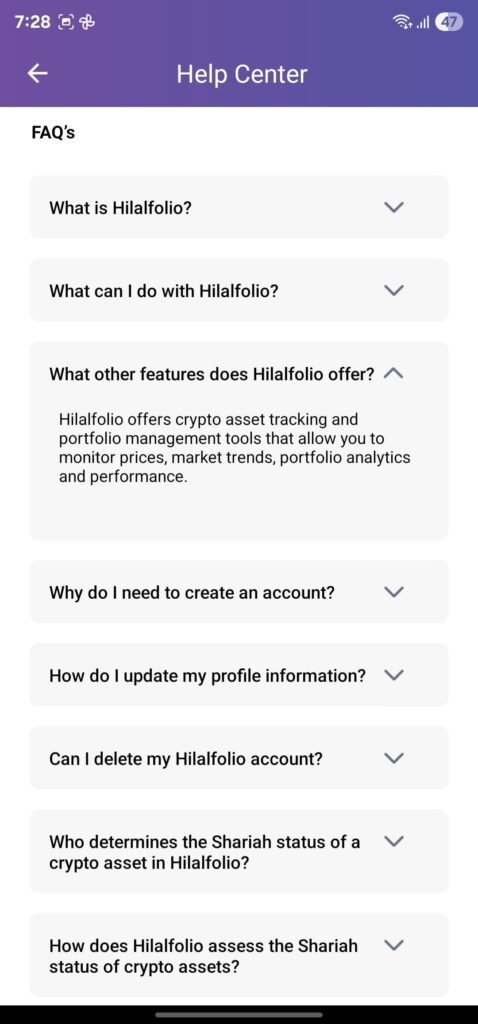The width and height of the screenshot is (478, 1024).
Task: Tap the Wi-Fi icon in status bar
Action: pyautogui.click(x=400, y=22)
